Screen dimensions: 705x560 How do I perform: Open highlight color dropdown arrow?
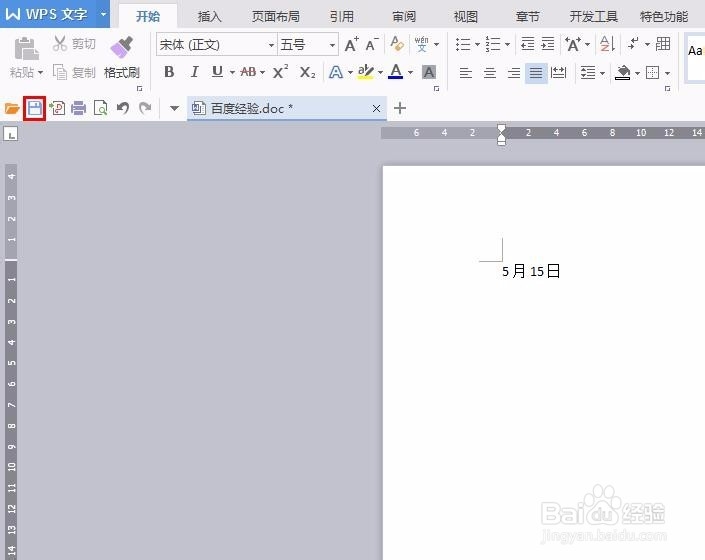380,72
